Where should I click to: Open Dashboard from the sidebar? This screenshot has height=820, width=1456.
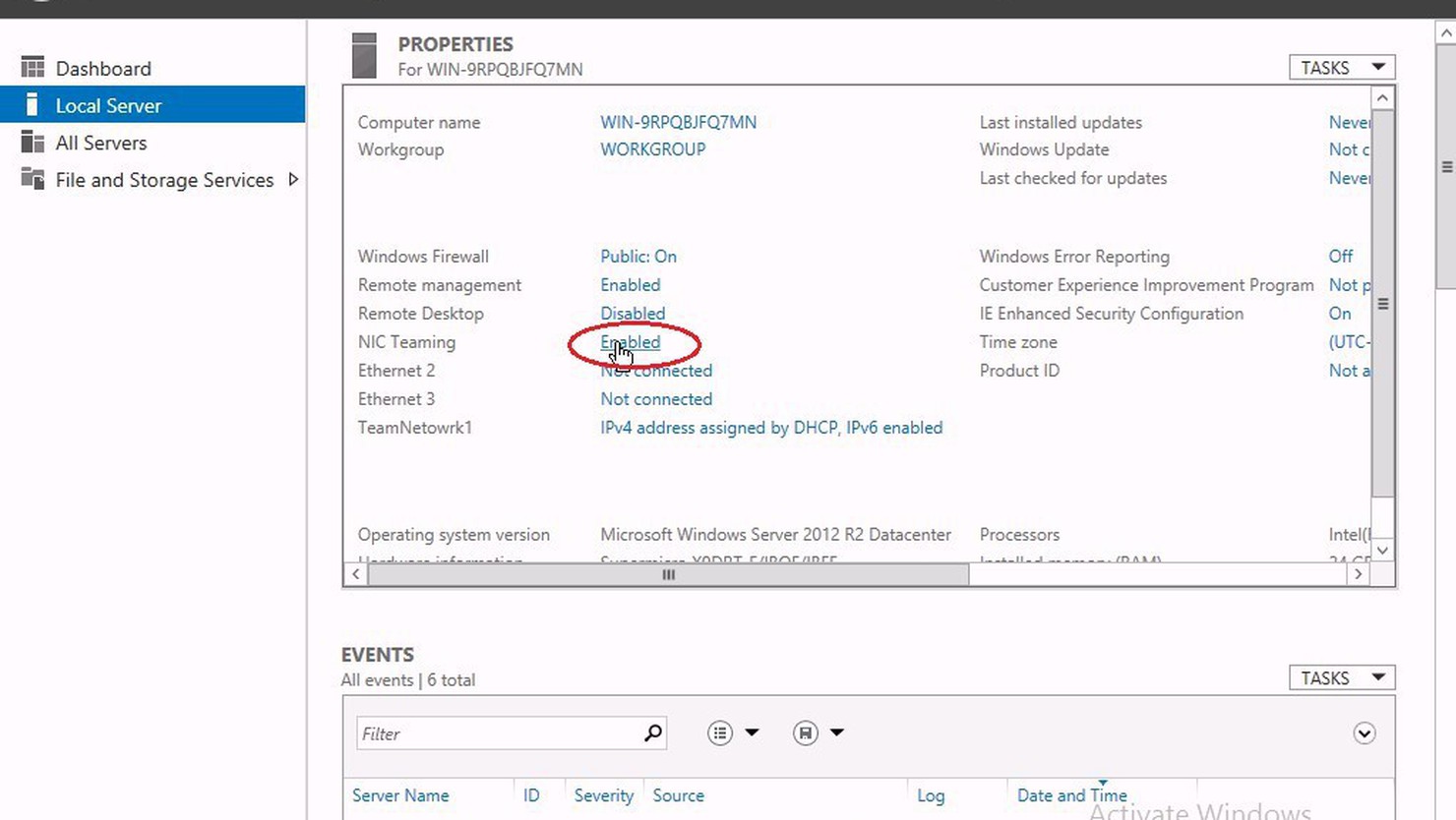click(103, 69)
